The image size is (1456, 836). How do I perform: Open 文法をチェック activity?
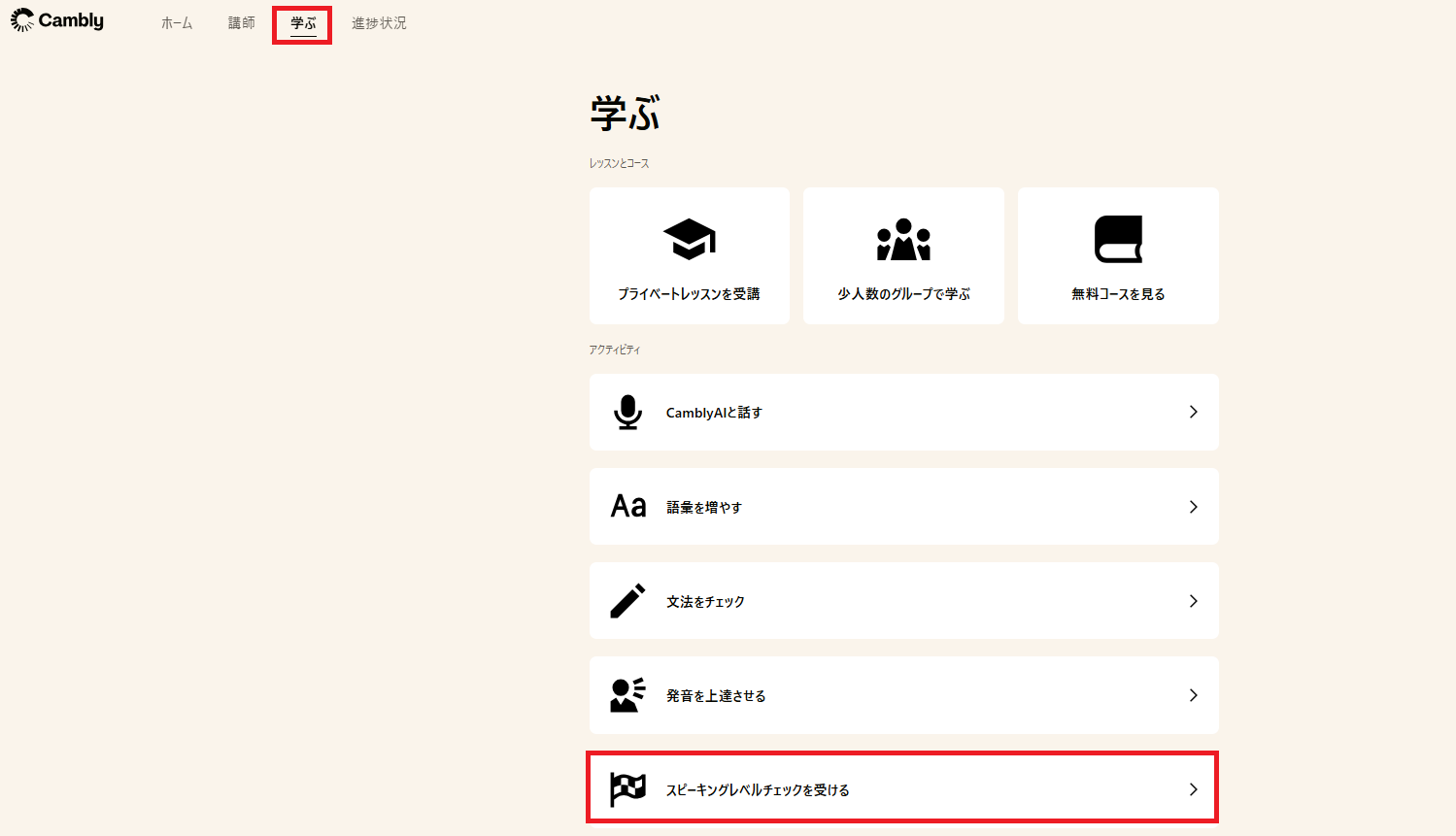coord(904,601)
